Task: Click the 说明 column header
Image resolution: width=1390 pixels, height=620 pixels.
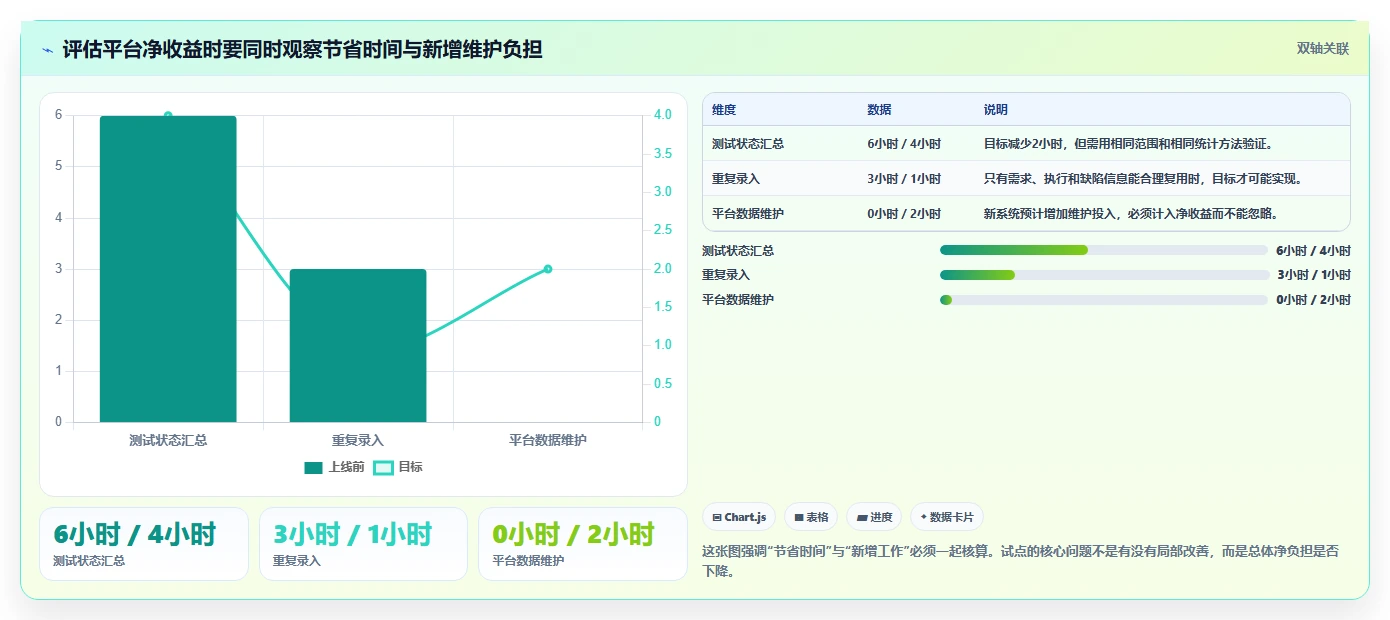Action: pyautogui.click(x=996, y=110)
